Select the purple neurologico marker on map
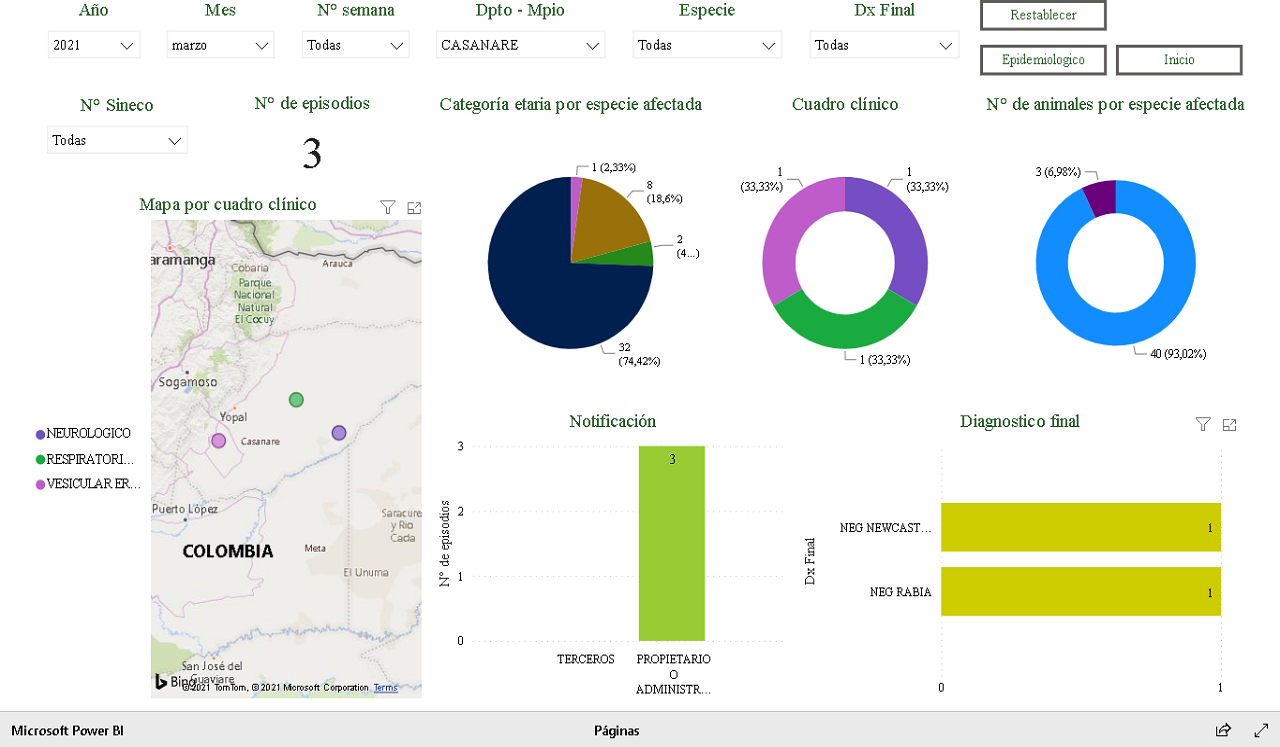The image size is (1280, 747). click(339, 433)
